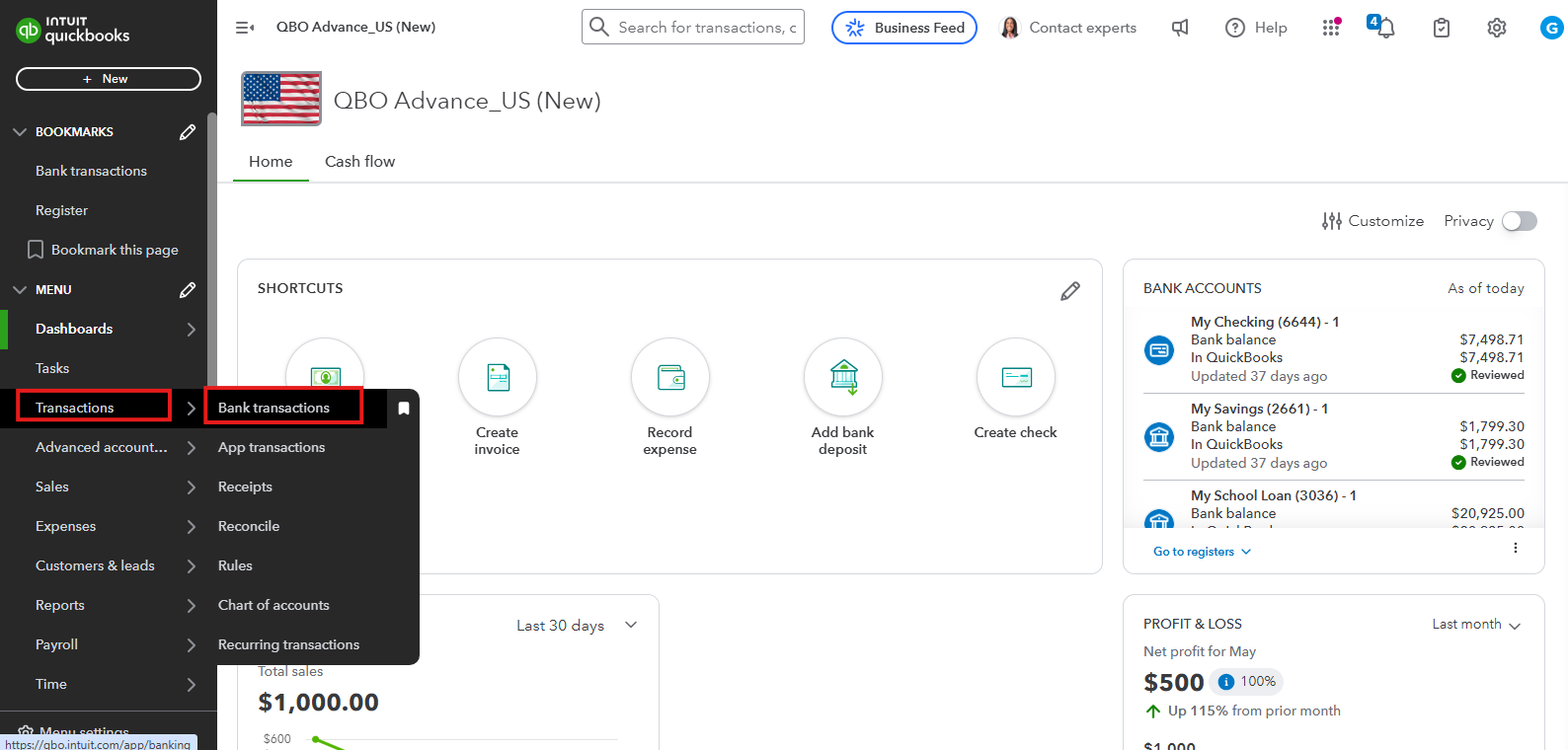Expand the Reports submenu arrow
This screenshot has width=1568, height=750.
192,605
